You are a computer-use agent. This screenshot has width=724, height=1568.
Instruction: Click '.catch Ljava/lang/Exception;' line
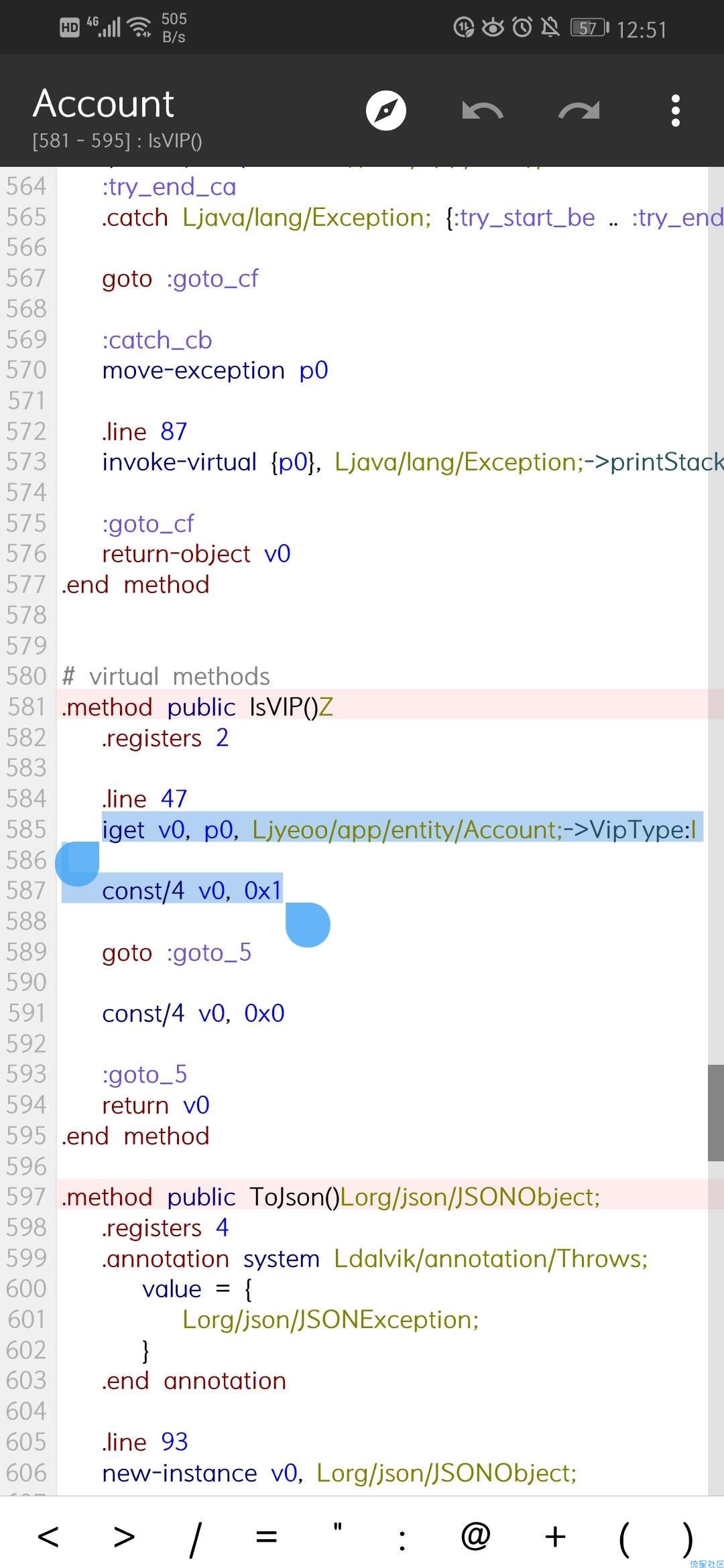pos(412,217)
